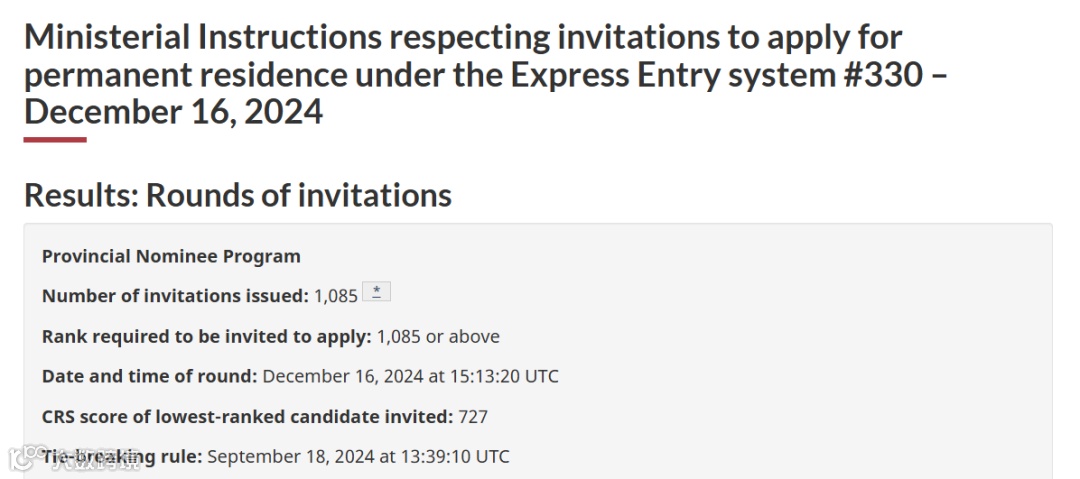Select the September 18, 2024 tie-breaking timestamp

click(358, 456)
